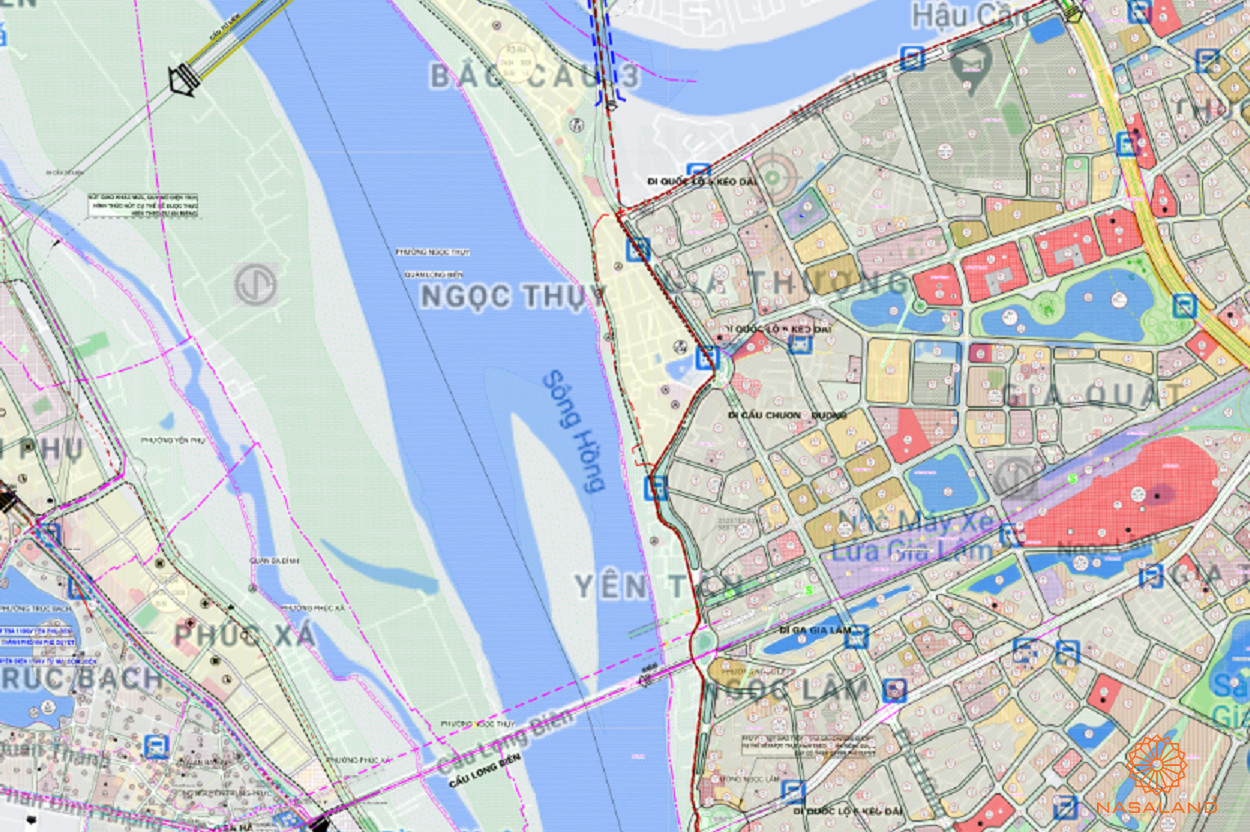Image resolution: width=1250 pixels, height=832 pixels.
Task: Click the Cầu Long Biên bridge label
Action: click(x=505, y=743)
